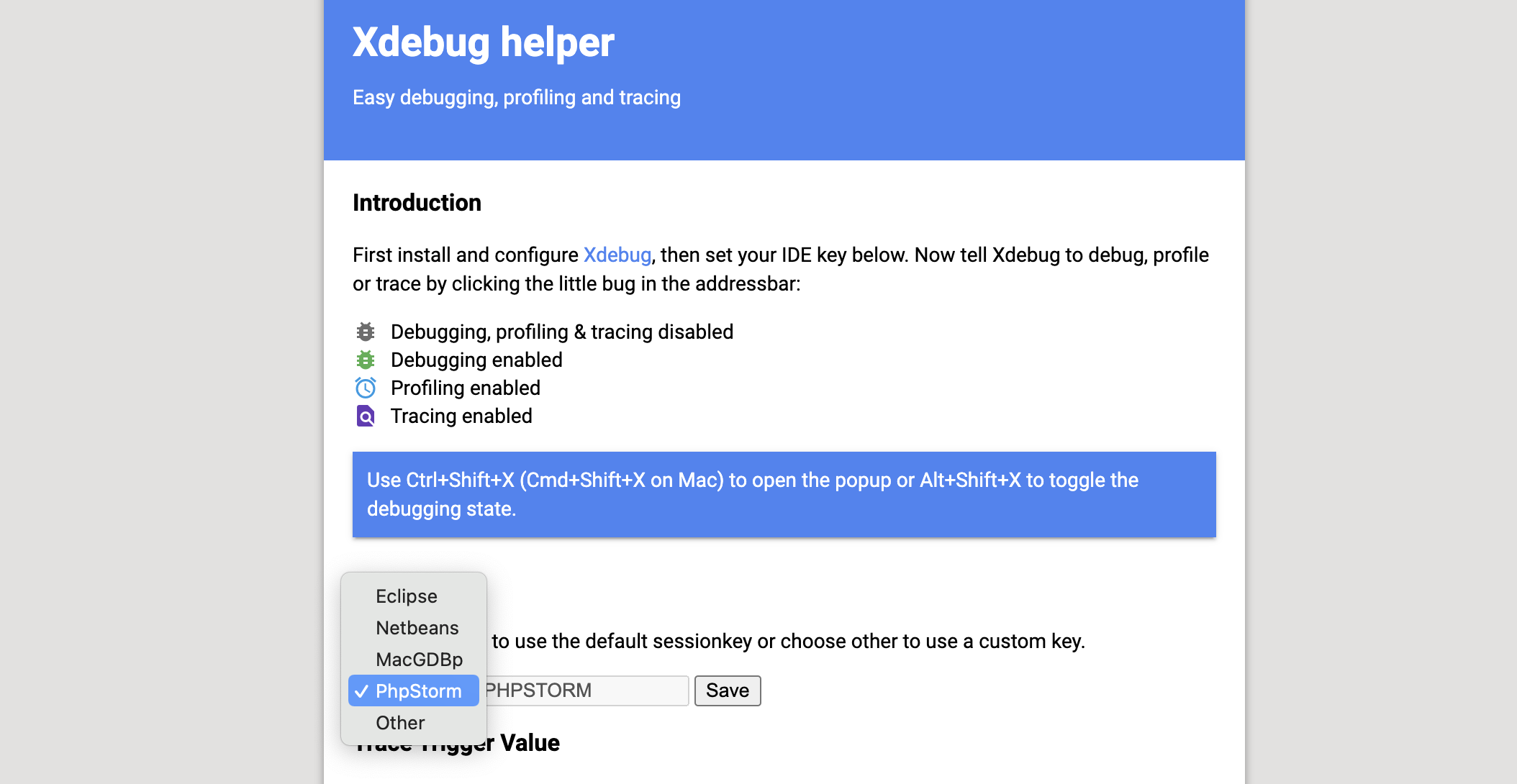Click the Profiling enabled alarm clock icon
The height and width of the screenshot is (784, 1517).
click(x=366, y=388)
